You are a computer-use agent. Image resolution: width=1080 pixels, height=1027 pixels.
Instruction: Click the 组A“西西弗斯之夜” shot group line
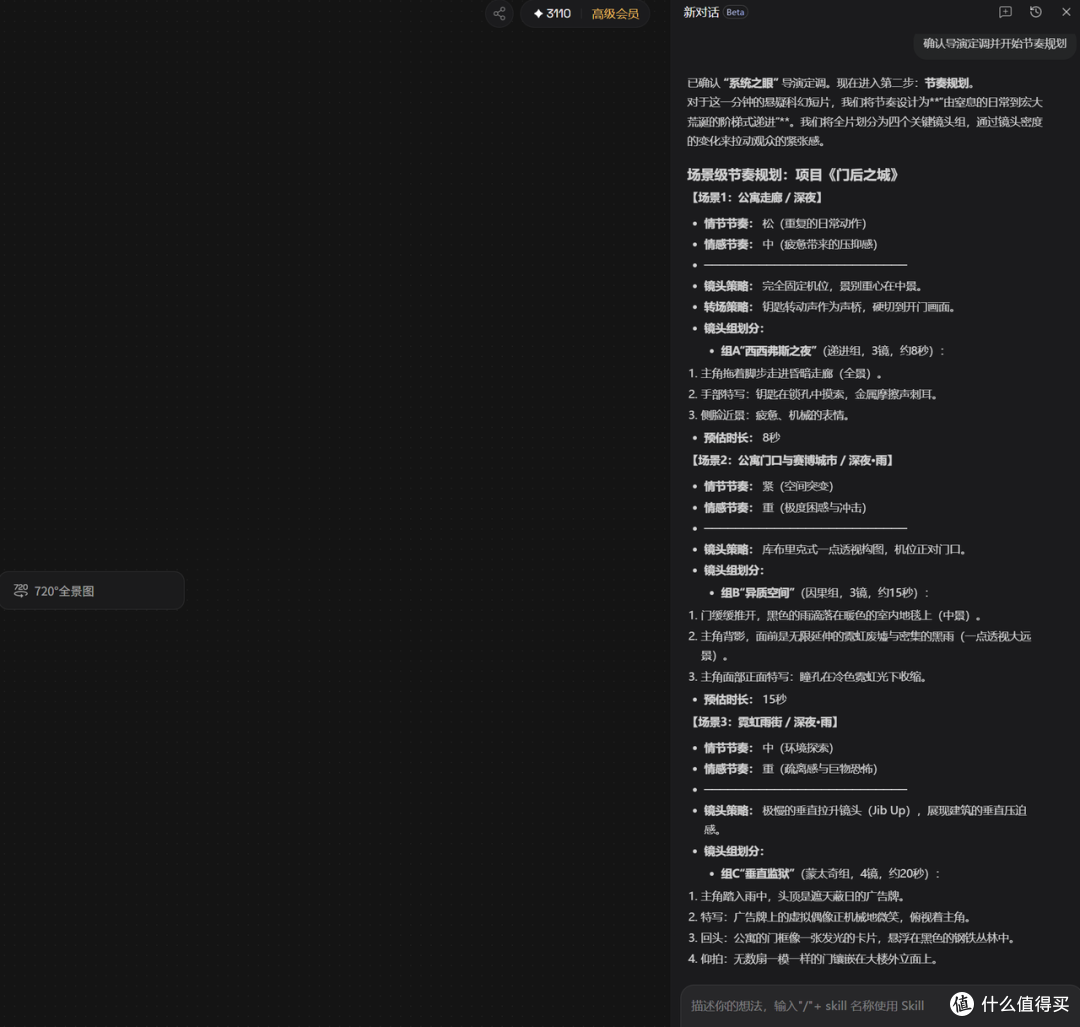(x=833, y=351)
